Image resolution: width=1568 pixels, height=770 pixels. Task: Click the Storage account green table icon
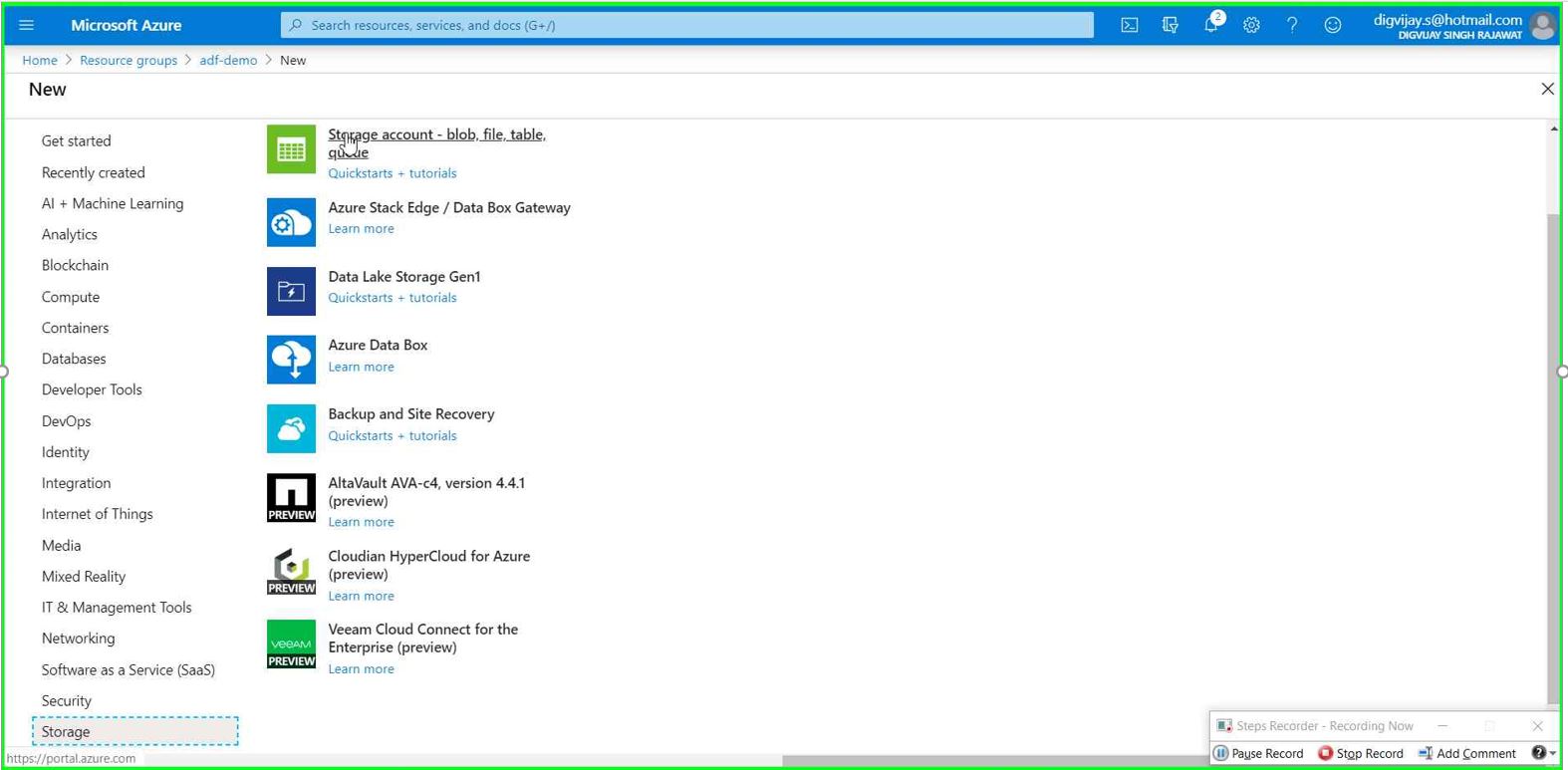coord(291,149)
